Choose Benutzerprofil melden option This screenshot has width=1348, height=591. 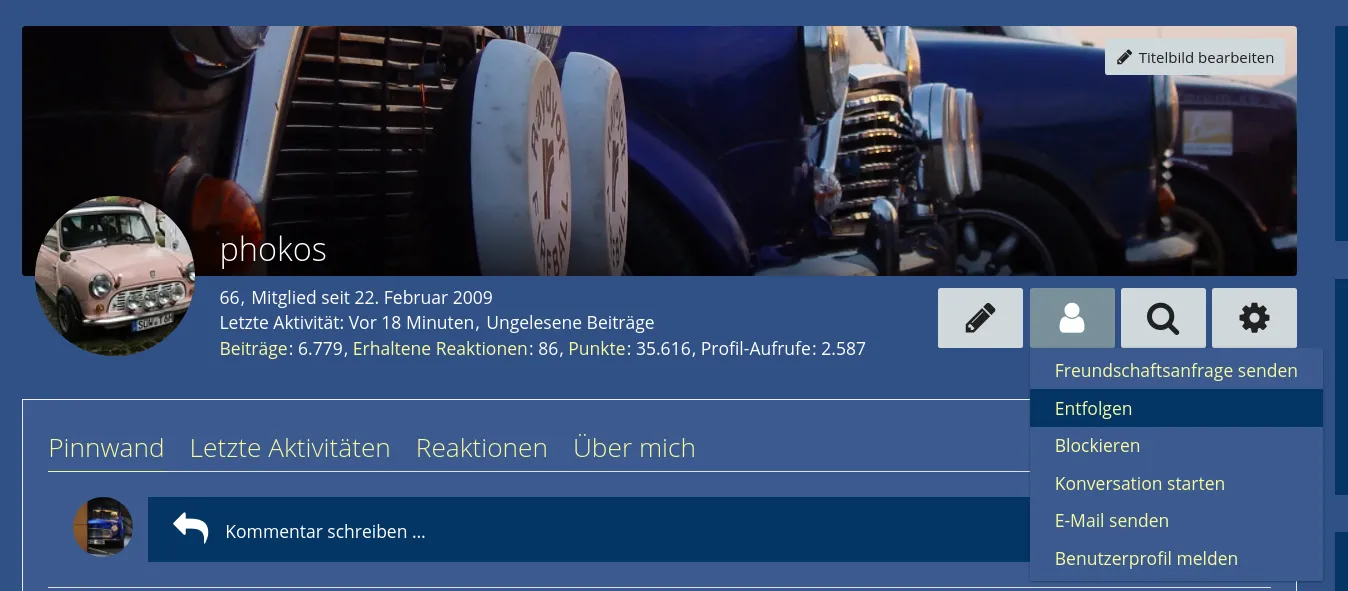pyautogui.click(x=1176, y=558)
